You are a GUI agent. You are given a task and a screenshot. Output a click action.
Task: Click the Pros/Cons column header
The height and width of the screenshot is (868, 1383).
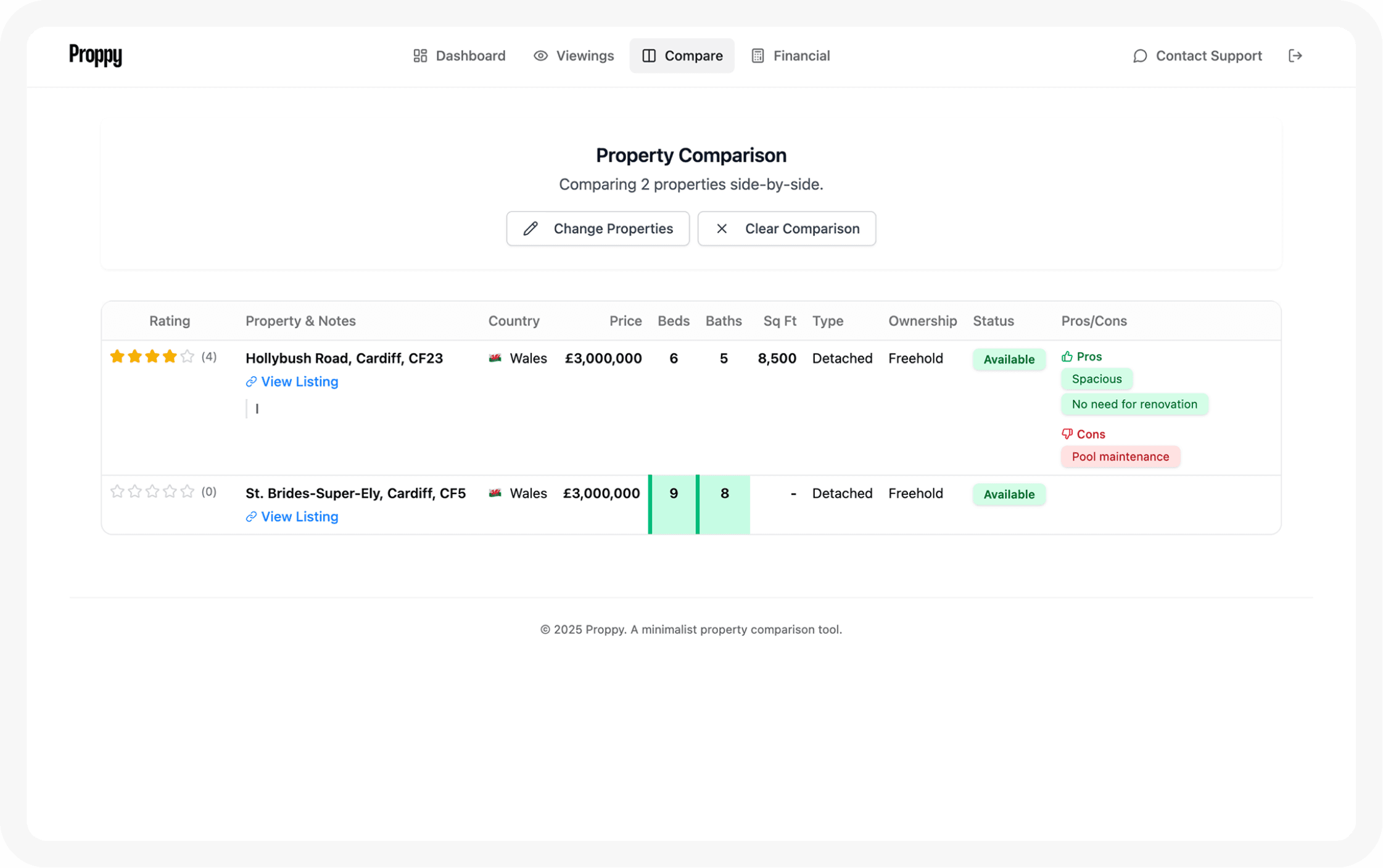click(x=1094, y=321)
